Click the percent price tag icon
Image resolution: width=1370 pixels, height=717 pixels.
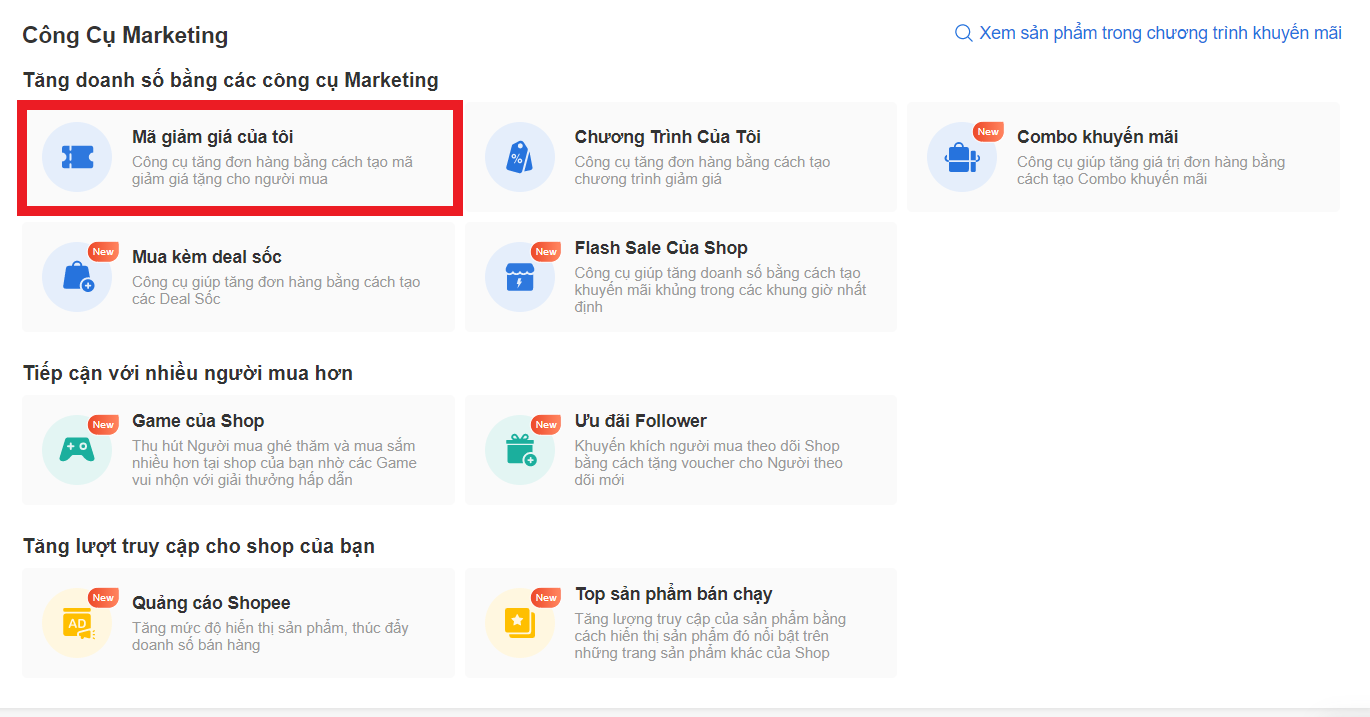[519, 157]
